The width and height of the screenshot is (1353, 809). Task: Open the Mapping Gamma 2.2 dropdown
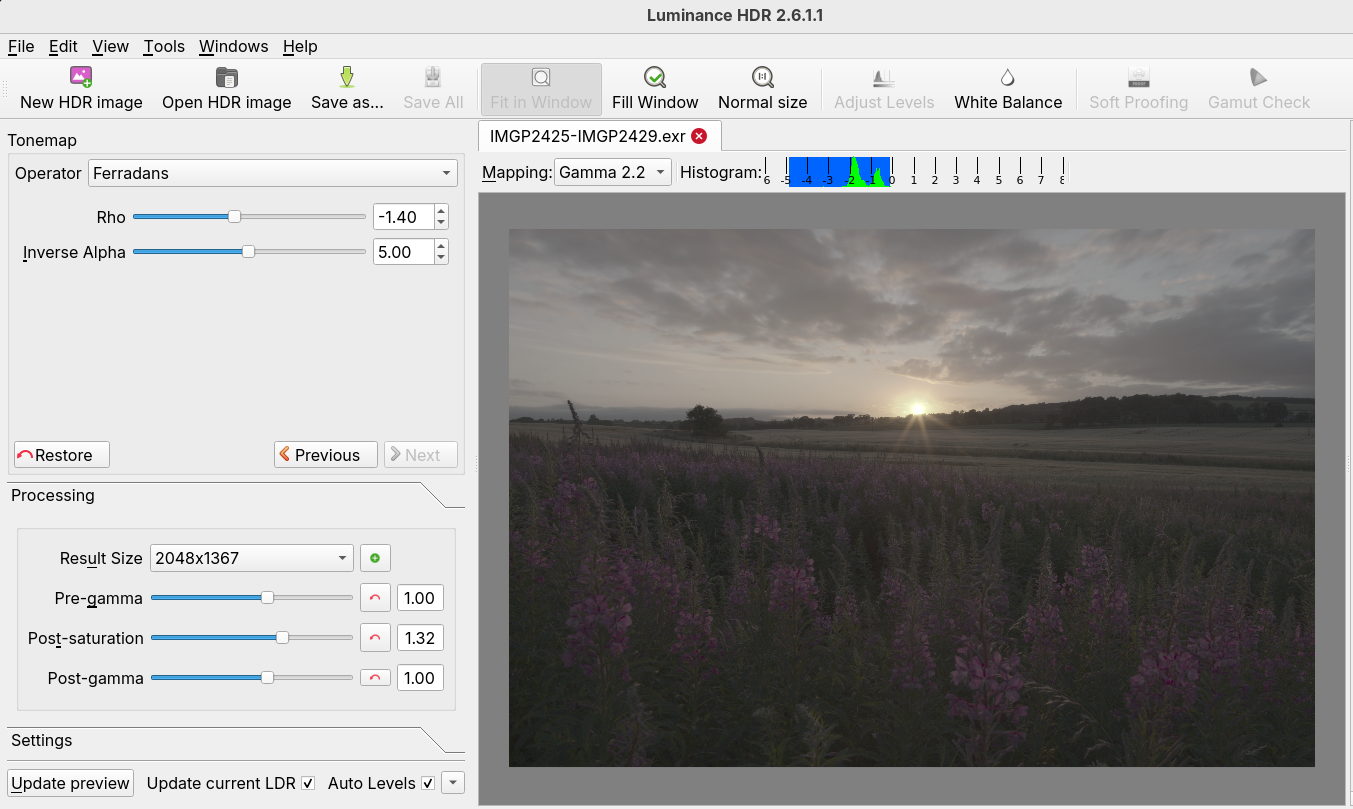coord(612,172)
